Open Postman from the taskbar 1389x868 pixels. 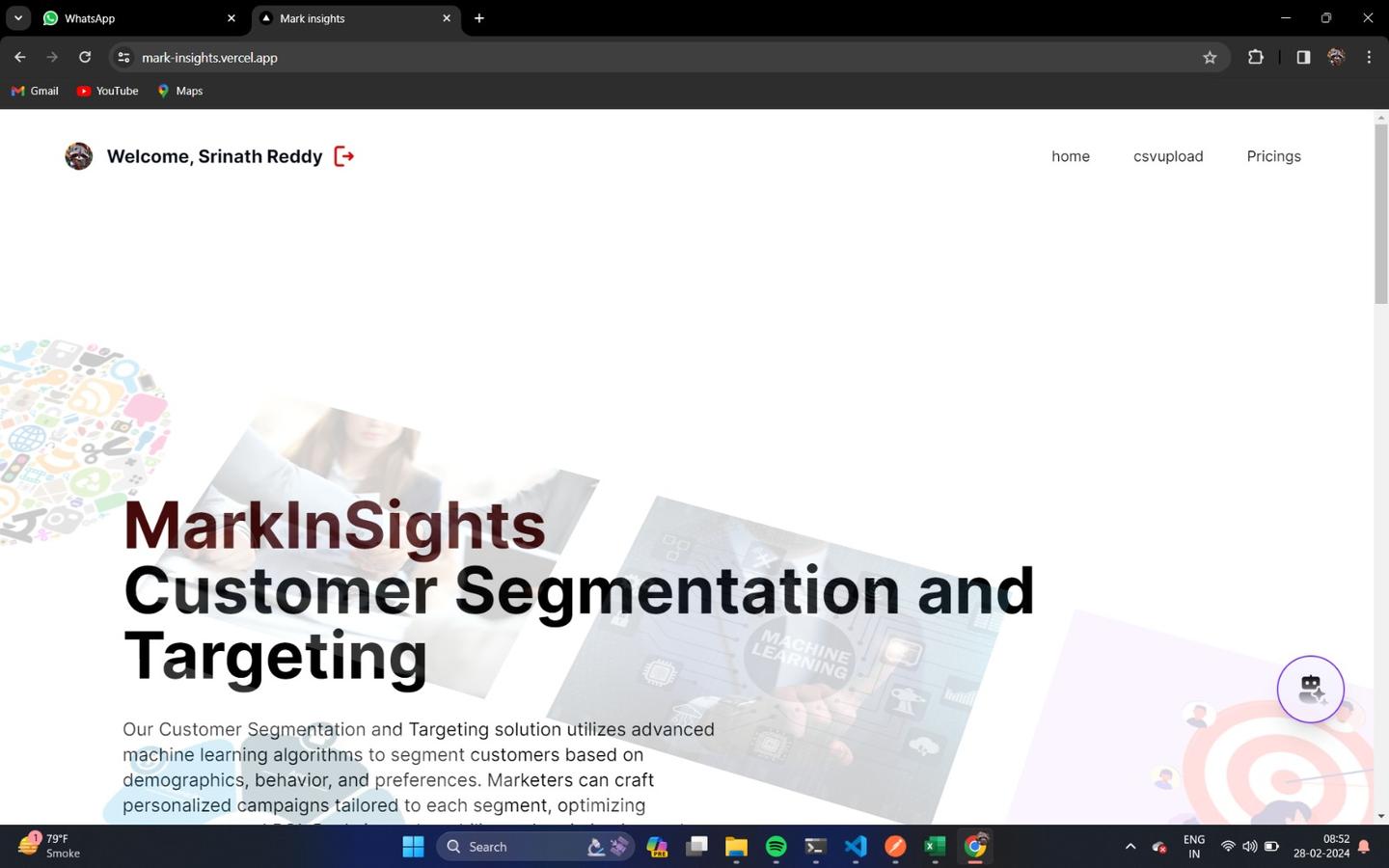click(x=895, y=847)
